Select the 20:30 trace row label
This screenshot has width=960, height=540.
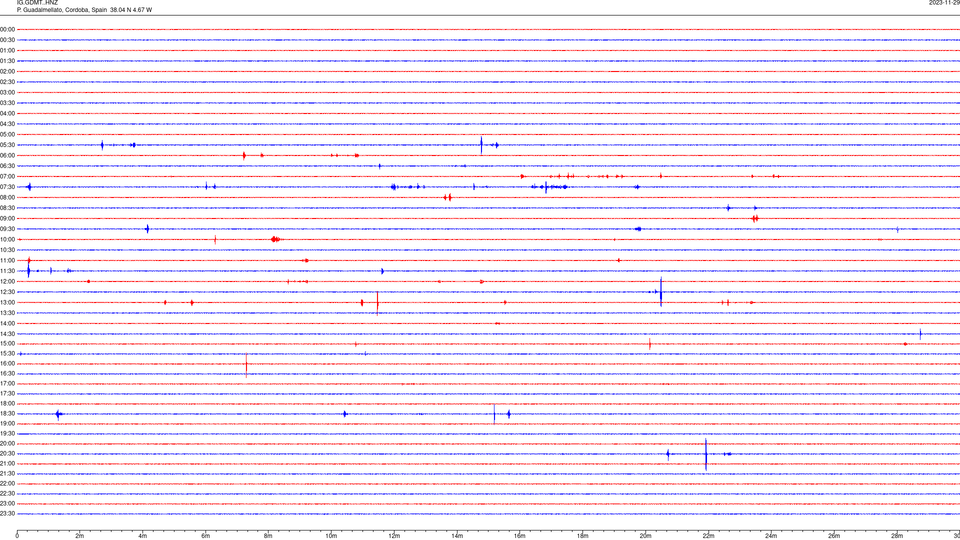[x=7, y=454]
